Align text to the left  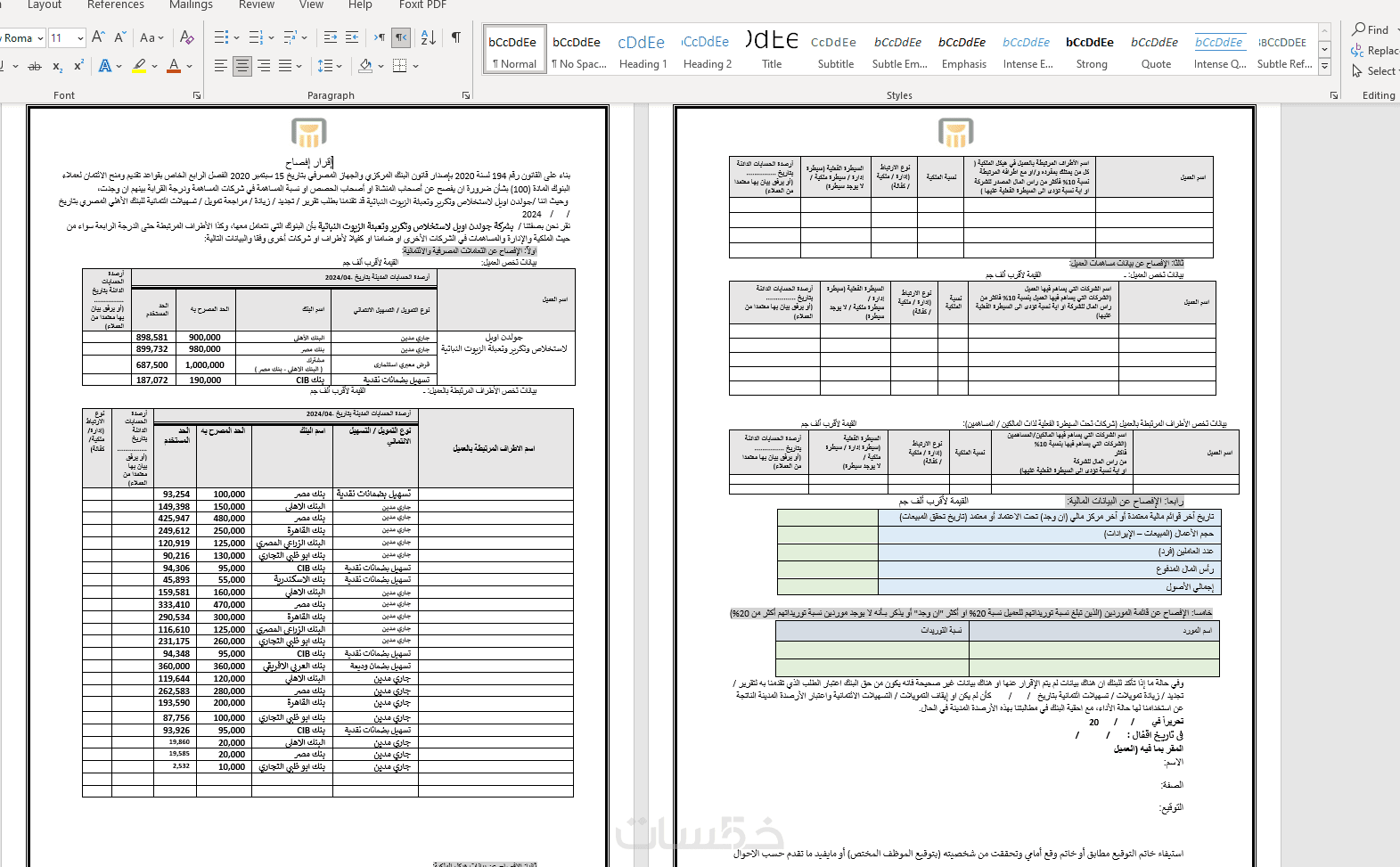221,66
